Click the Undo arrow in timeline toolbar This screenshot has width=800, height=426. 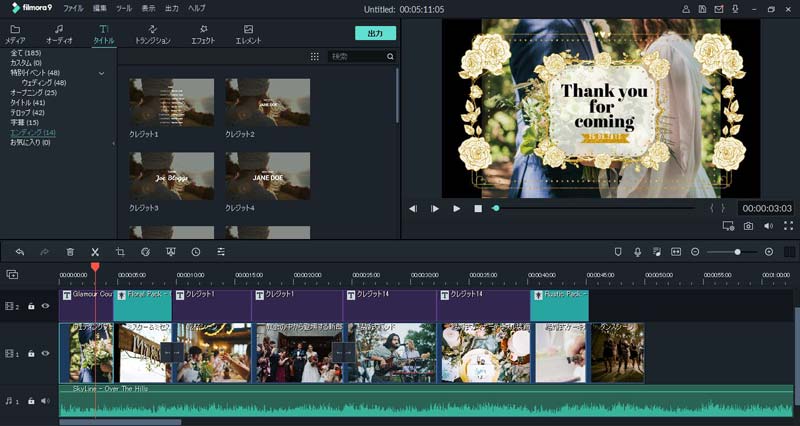pyautogui.click(x=20, y=252)
